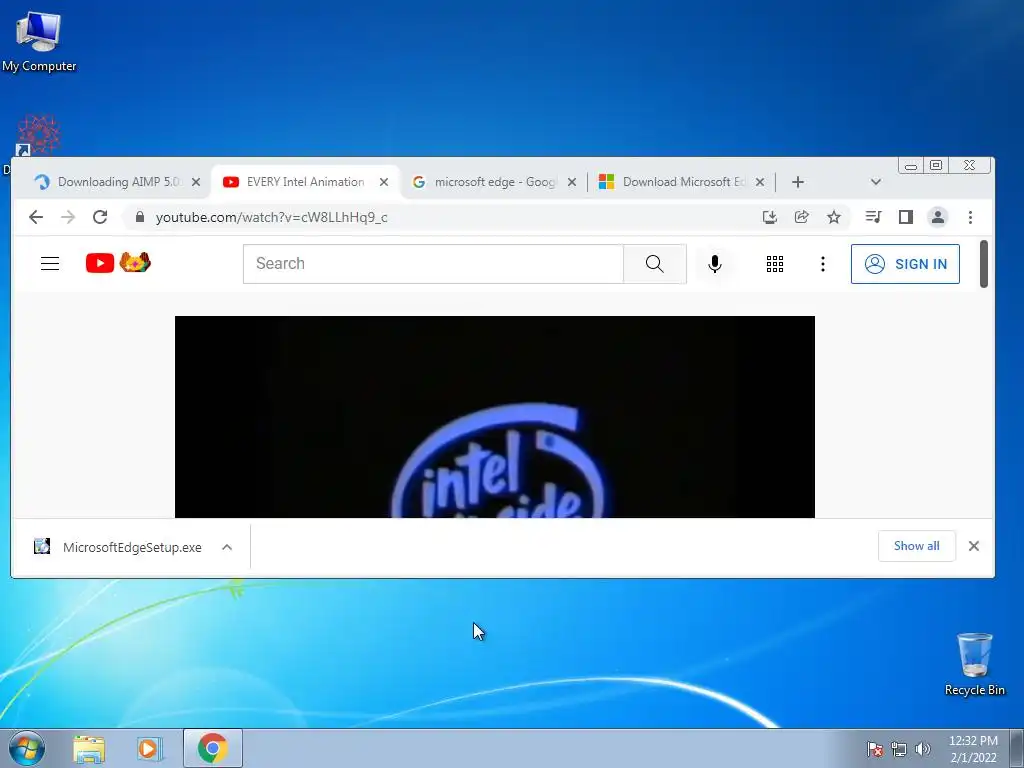The image size is (1024, 768).
Task: Click the forward navigation arrow
Action: tap(68, 217)
